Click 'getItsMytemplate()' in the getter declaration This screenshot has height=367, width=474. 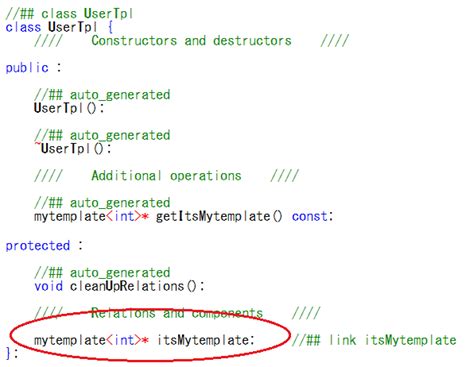(x=219, y=216)
